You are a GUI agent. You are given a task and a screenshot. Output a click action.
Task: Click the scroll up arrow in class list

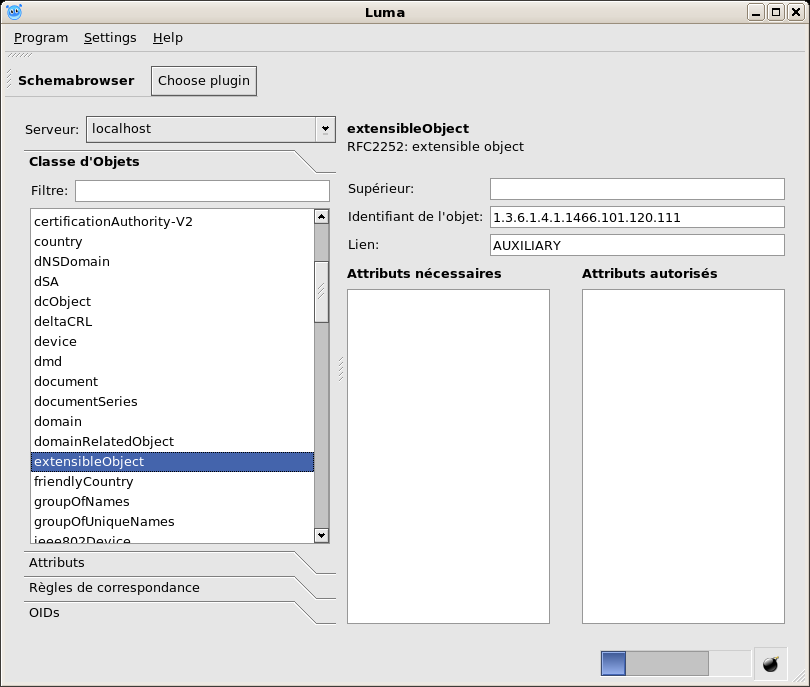click(x=321, y=216)
